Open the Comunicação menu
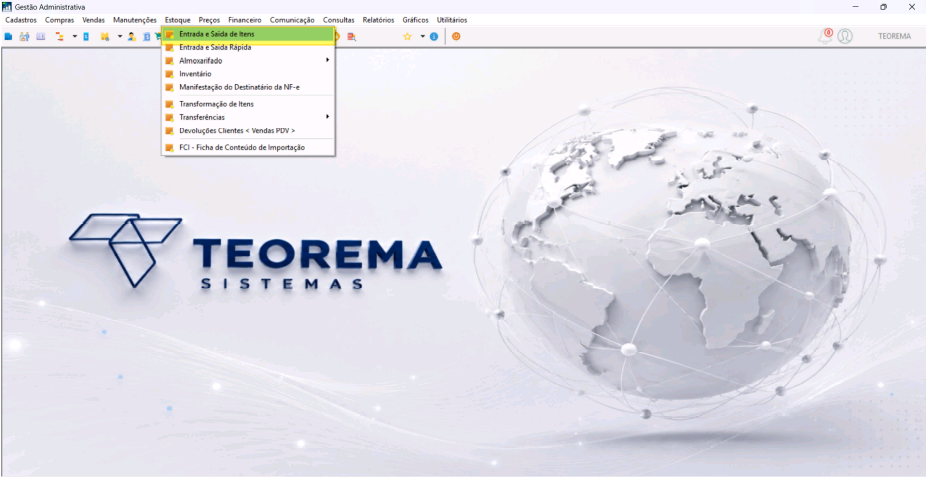The image size is (926, 477). coord(292,20)
